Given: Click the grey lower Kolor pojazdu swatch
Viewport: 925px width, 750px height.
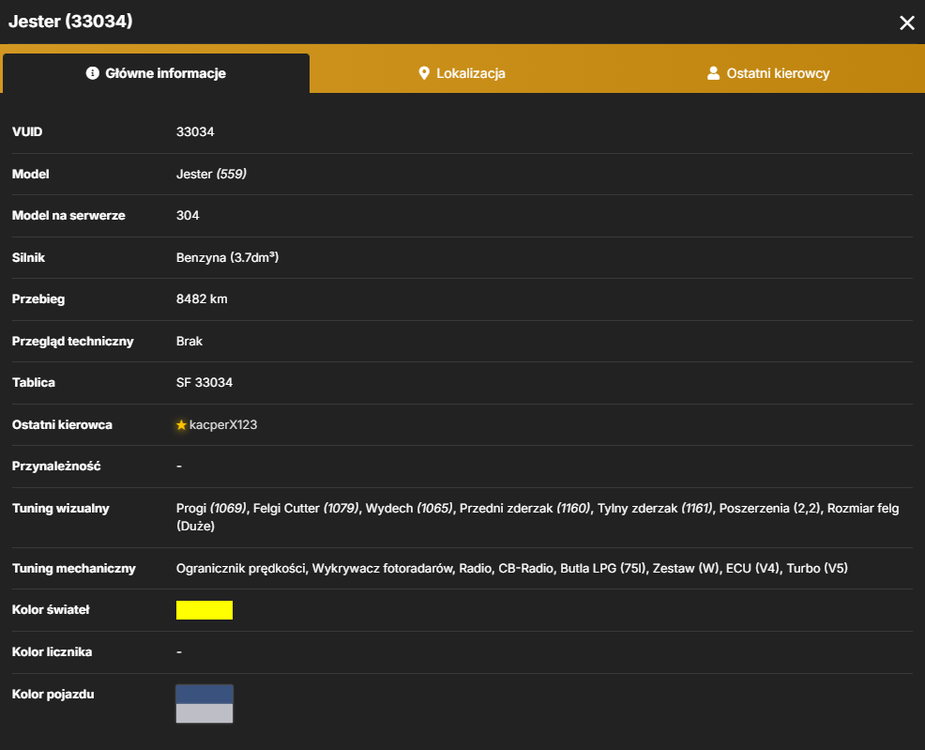Looking at the screenshot, I should click(204, 713).
